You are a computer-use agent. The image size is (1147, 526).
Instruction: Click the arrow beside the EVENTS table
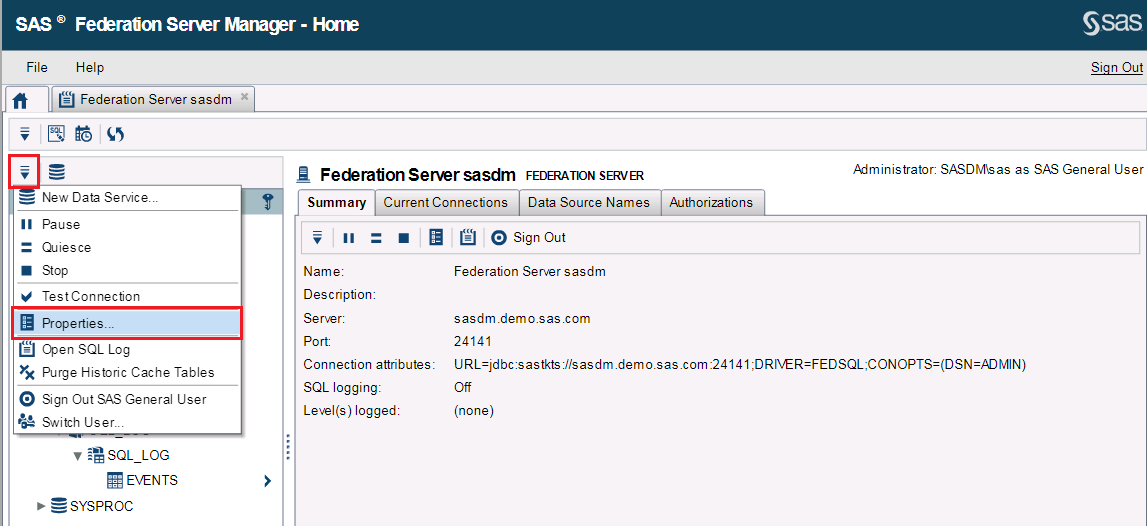point(267,481)
